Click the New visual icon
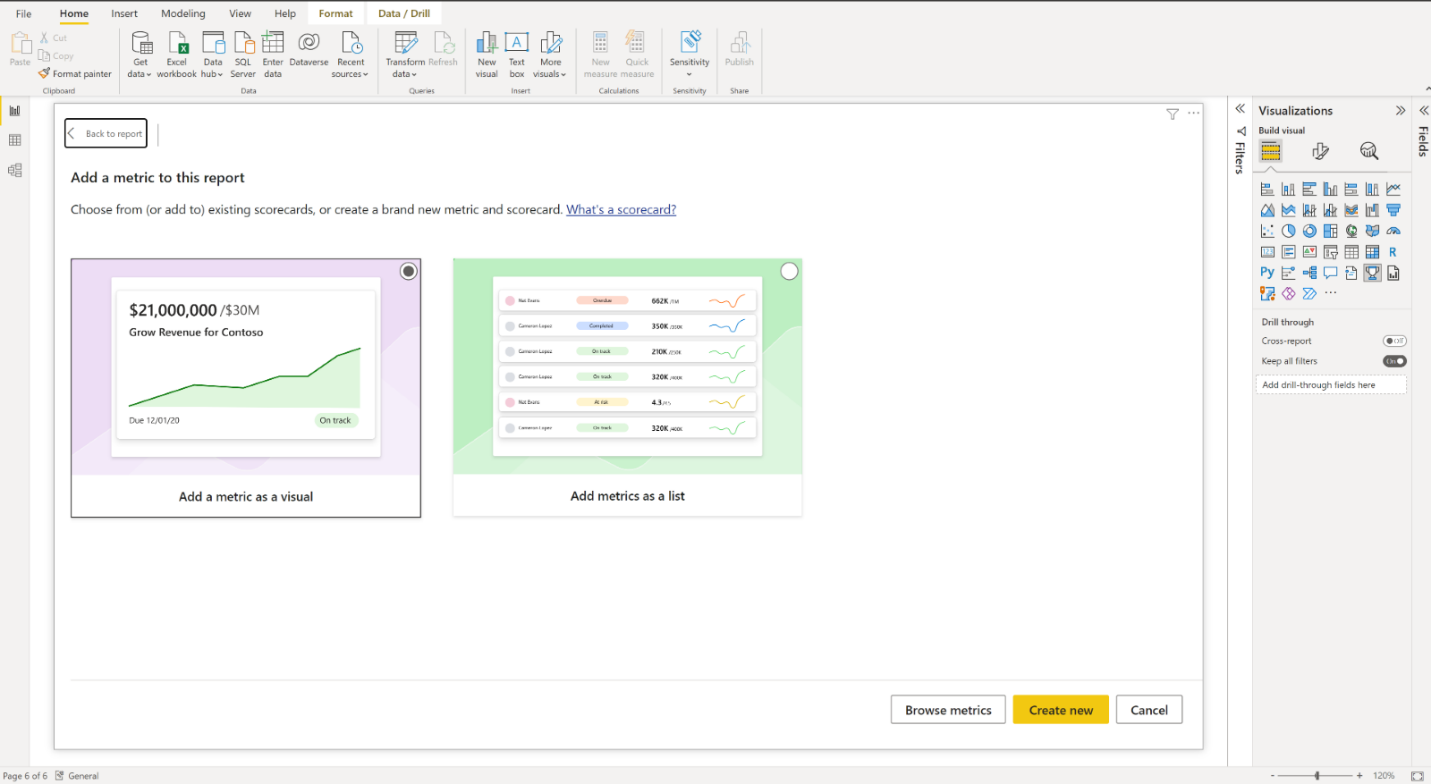This screenshot has width=1431, height=784. (x=487, y=43)
